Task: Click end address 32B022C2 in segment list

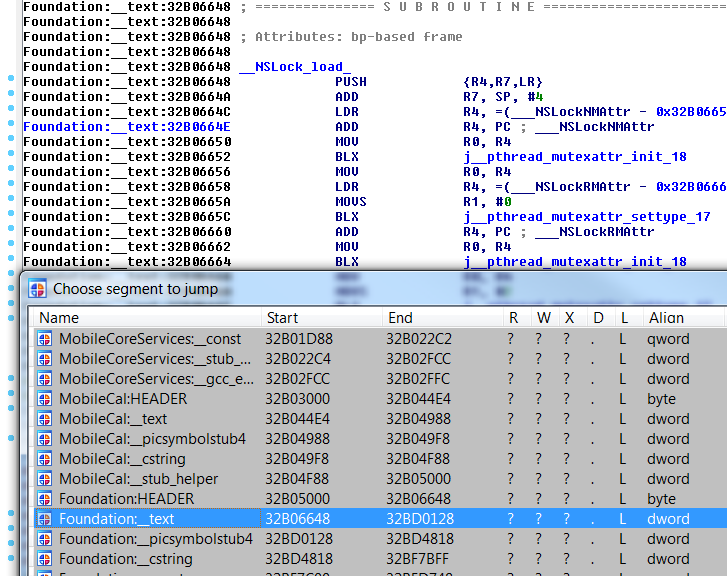Action: (x=419, y=339)
